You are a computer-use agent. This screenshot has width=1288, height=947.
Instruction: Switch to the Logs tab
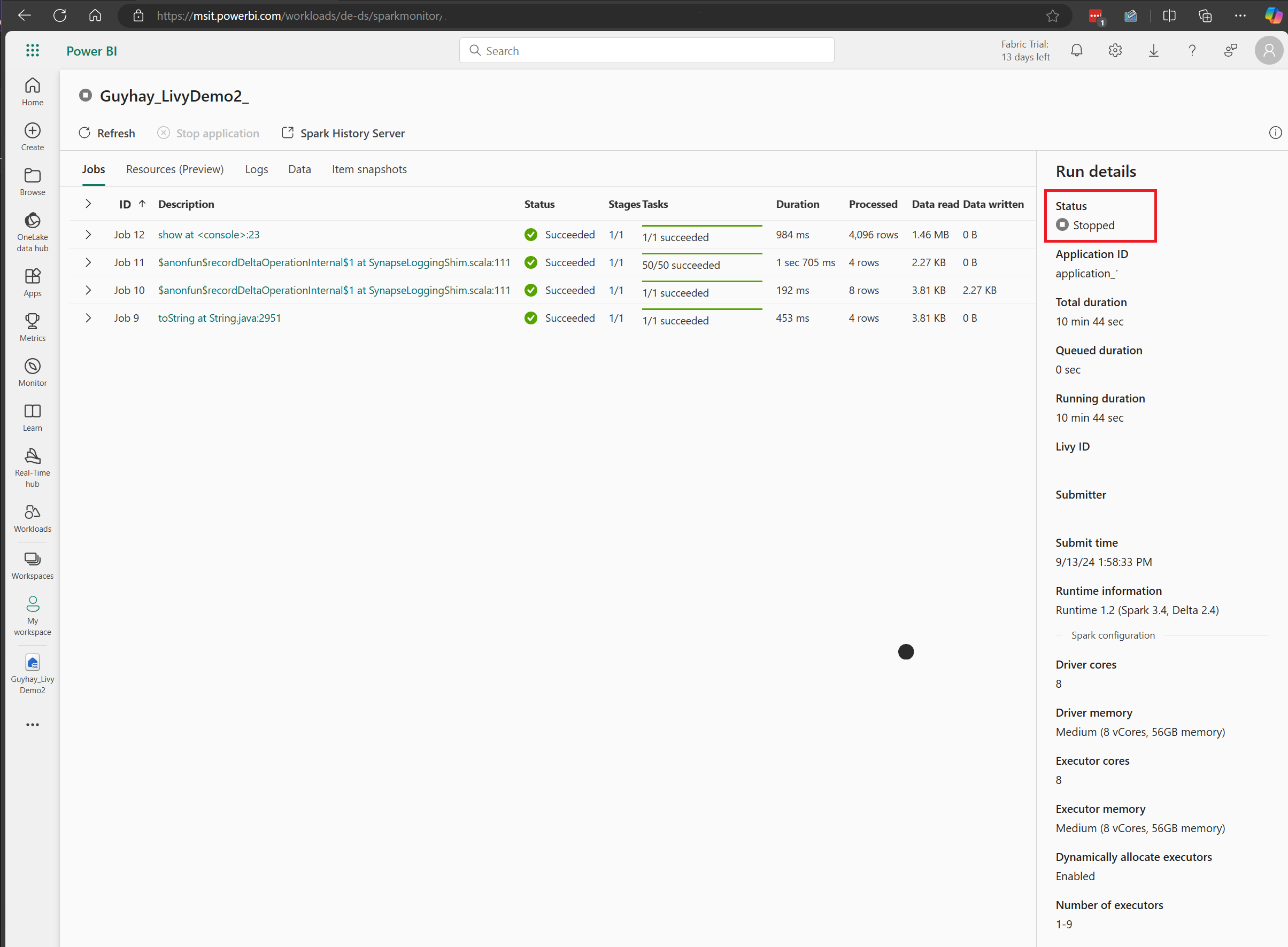[256, 169]
